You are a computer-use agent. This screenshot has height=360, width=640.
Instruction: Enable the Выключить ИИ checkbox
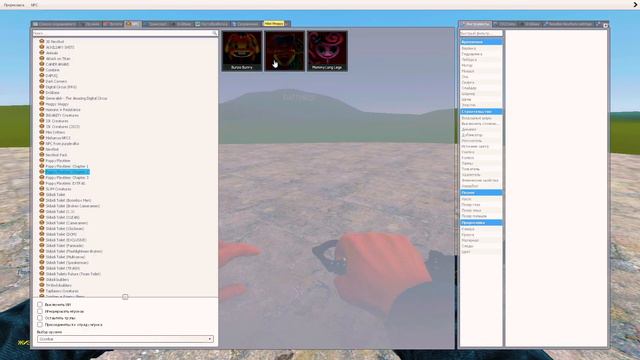coord(40,304)
